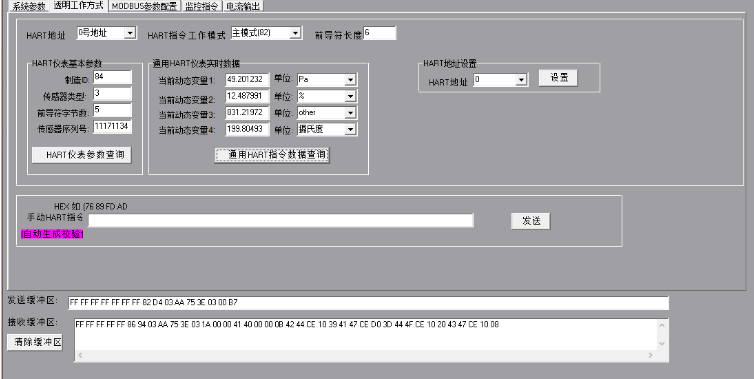Viewport: 754px width, 379px height.
Task: Select the 透明工作方式 tab
Action: tap(78, 6)
